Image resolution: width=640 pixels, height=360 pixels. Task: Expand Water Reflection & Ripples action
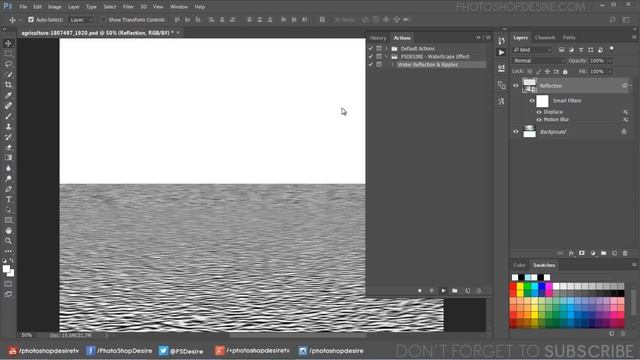coord(393,64)
